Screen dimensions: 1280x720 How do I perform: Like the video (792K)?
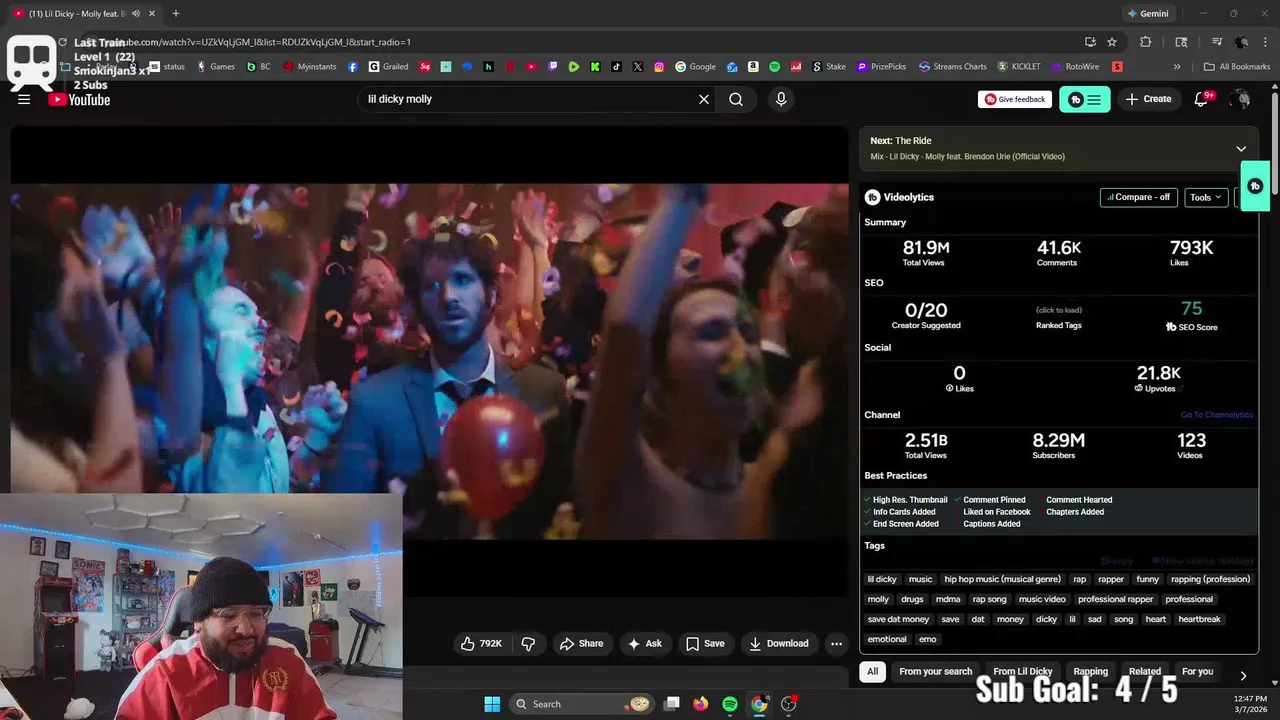(481, 643)
